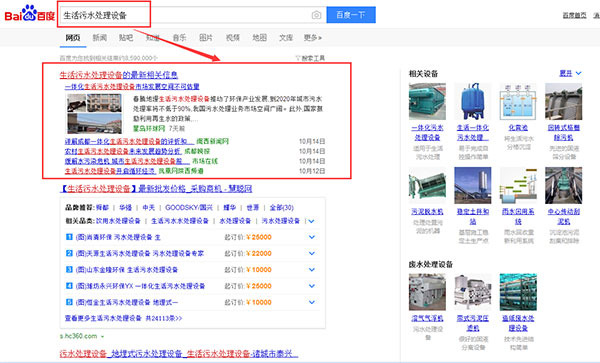Click number 4 badge in product list
The image size is (600, 363).
69,286
